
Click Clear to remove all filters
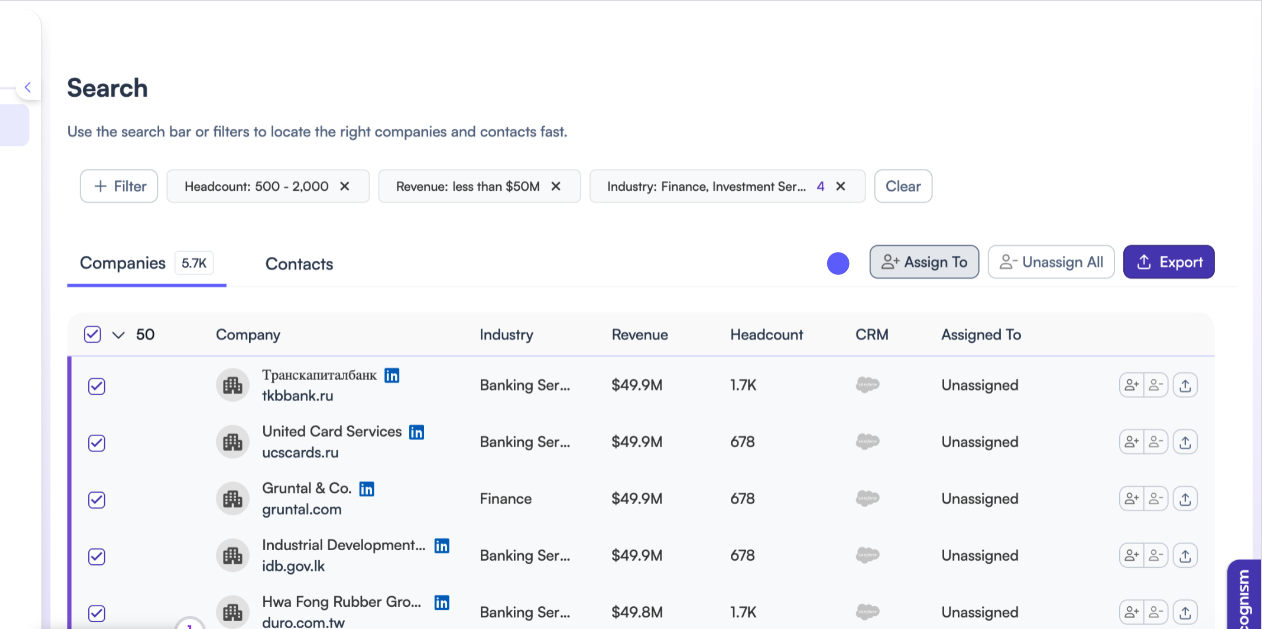[902, 186]
